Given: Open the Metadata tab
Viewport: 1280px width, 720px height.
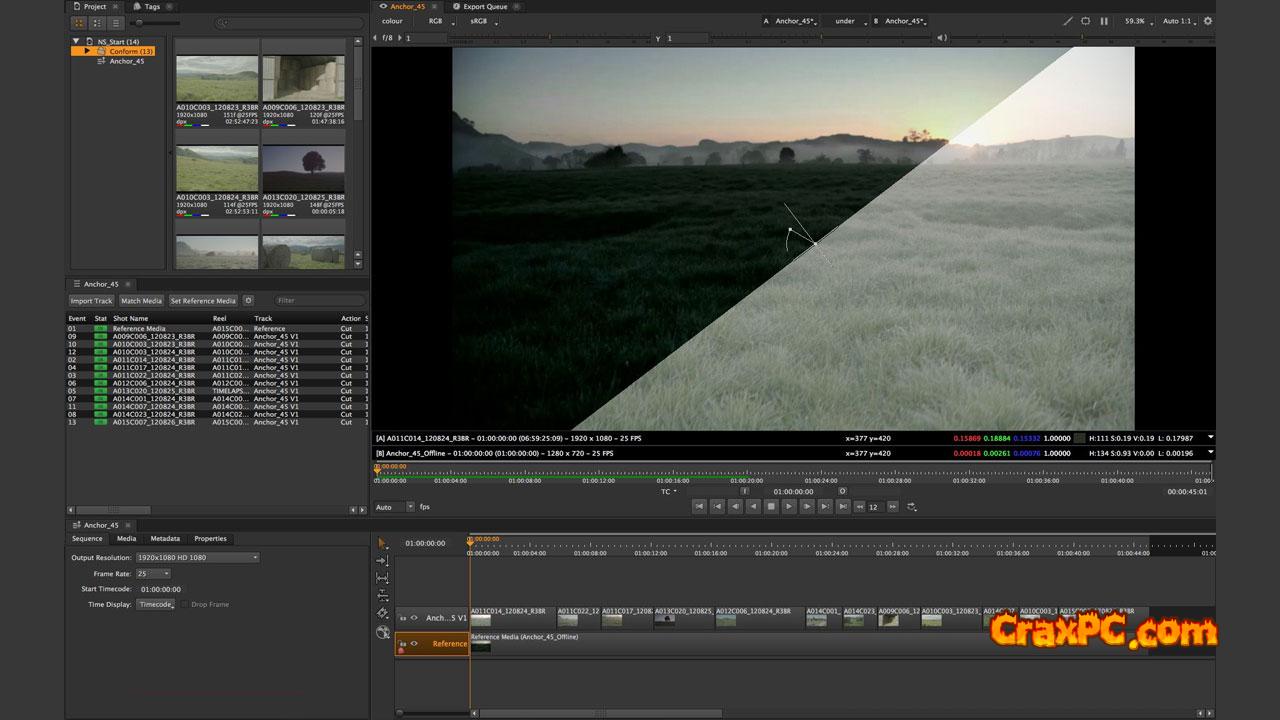Looking at the screenshot, I should tap(165, 538).
